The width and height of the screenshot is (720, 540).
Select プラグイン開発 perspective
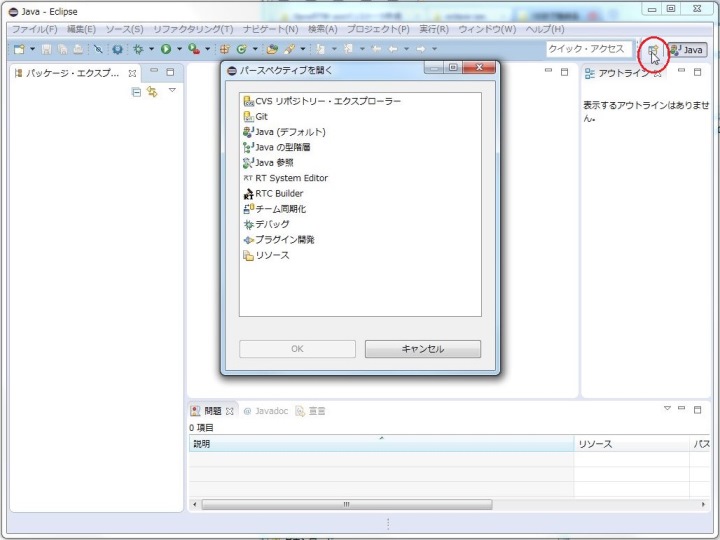(x=279, y=240)
